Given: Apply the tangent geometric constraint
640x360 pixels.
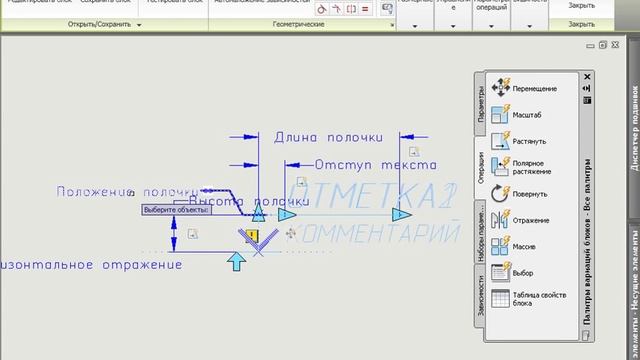Looking at the screenshot, I should point(322,9).
